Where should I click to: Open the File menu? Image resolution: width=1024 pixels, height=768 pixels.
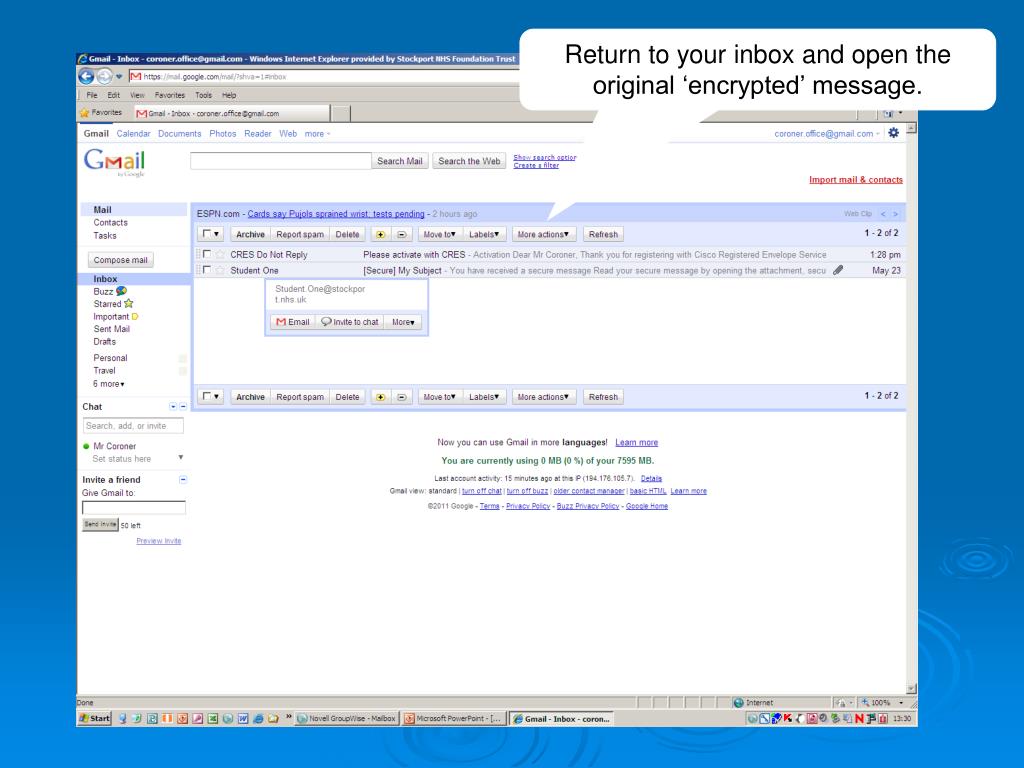[92, 95]
